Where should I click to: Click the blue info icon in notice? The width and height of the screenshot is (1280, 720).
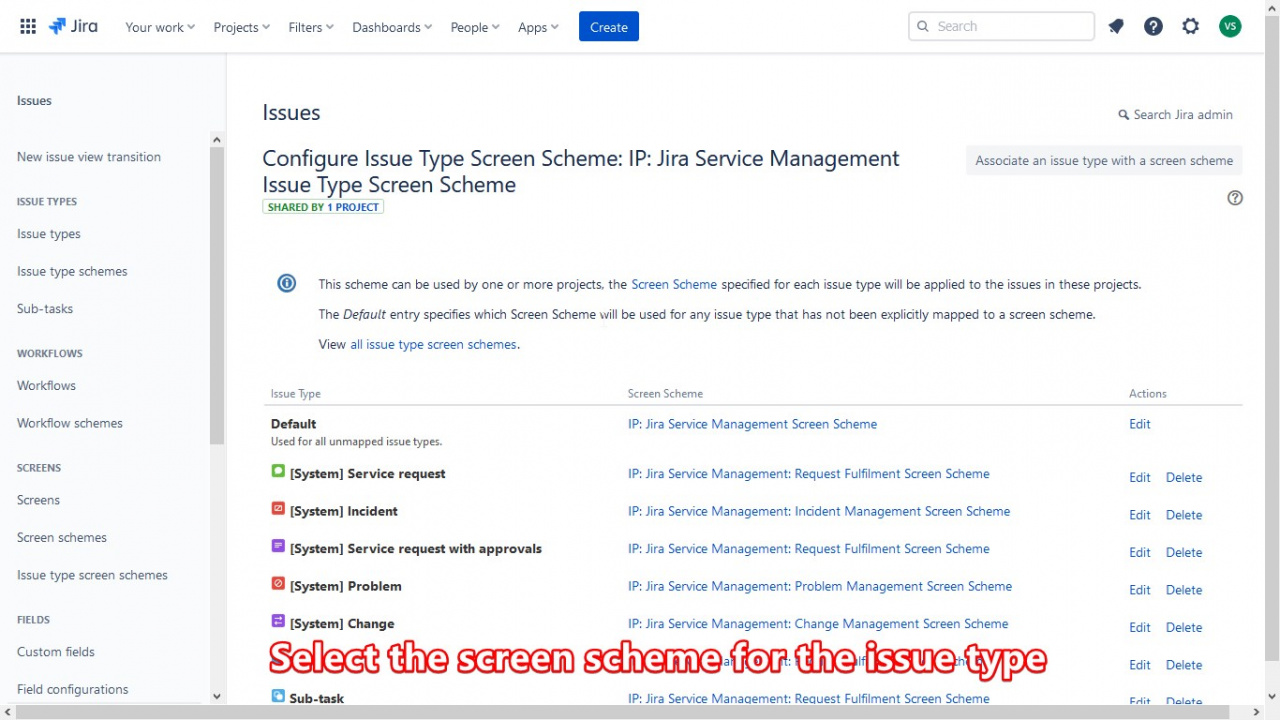click(287, 283)
